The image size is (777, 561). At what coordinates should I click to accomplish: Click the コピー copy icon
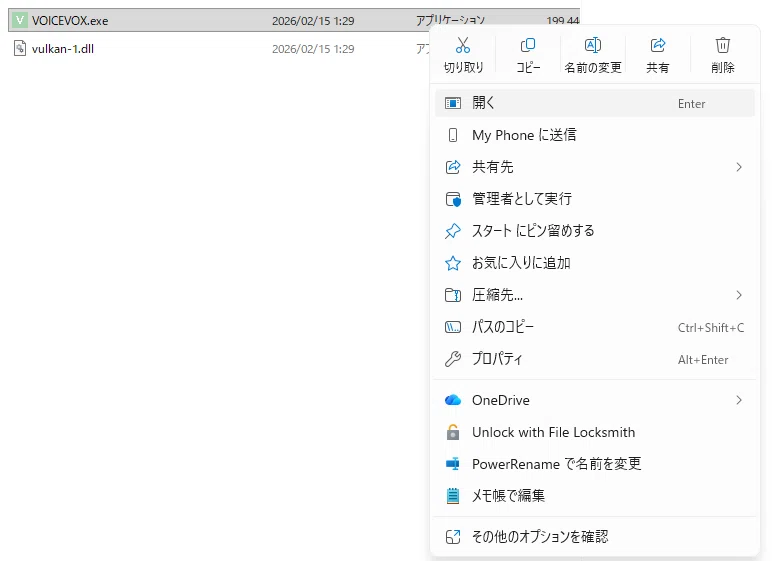coord(528,45)
